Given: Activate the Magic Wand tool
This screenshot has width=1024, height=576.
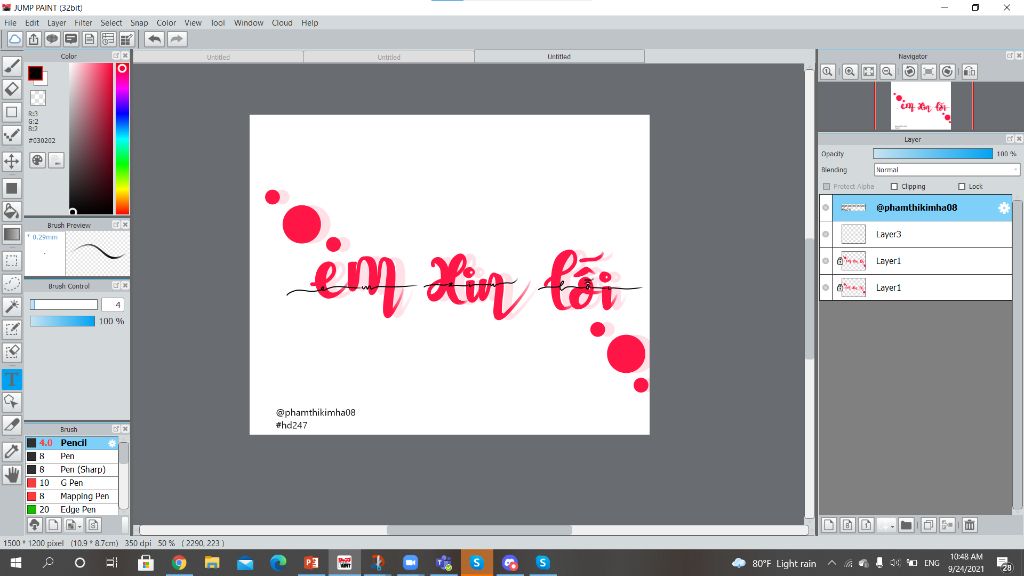Looking at the screenshot, I should [x=12, y=306].
